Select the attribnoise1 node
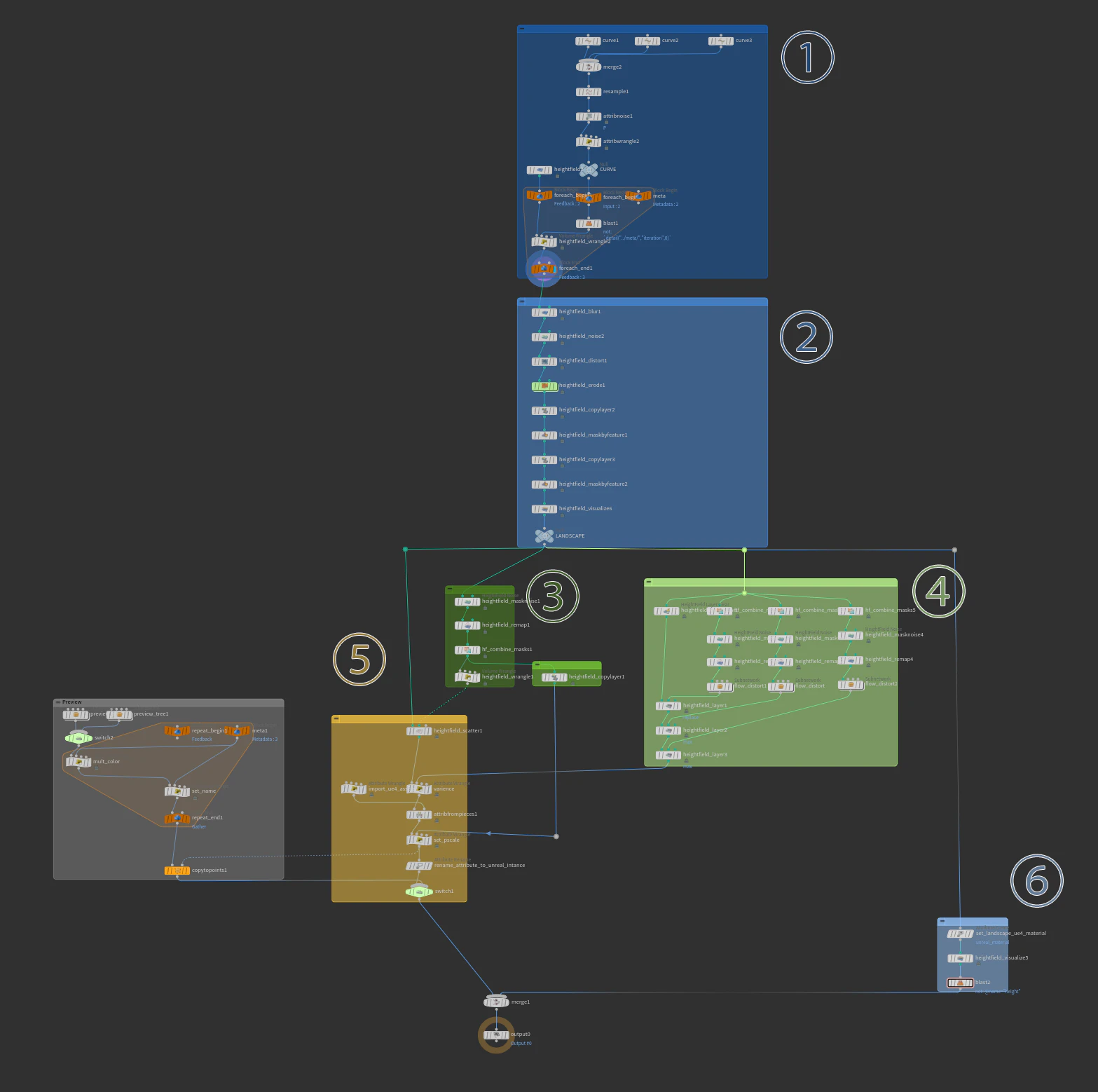 [x=589, y=116]
